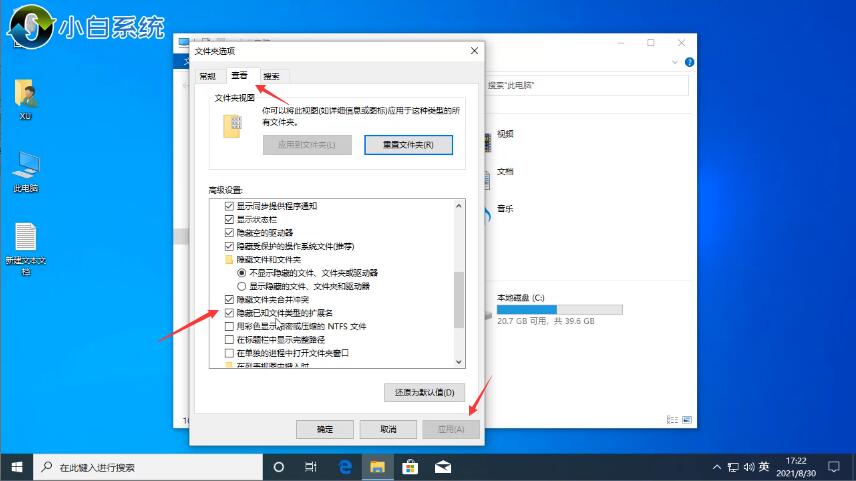Toggle 隐藏文件夹合并冲突 checkbox
Screen dimensions: 856x481
point(229,300)
